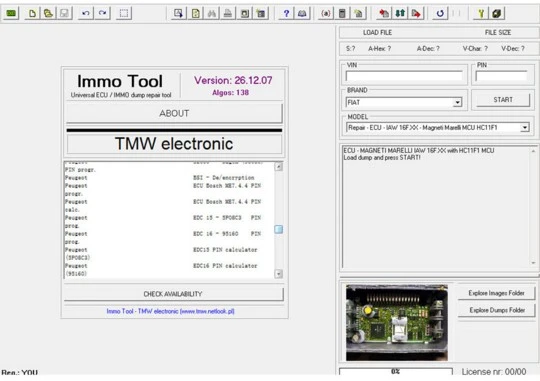The width and height of the screenshot is (540, 381).
Task: Click the blue question mark help icon
Action: (286, 13)
